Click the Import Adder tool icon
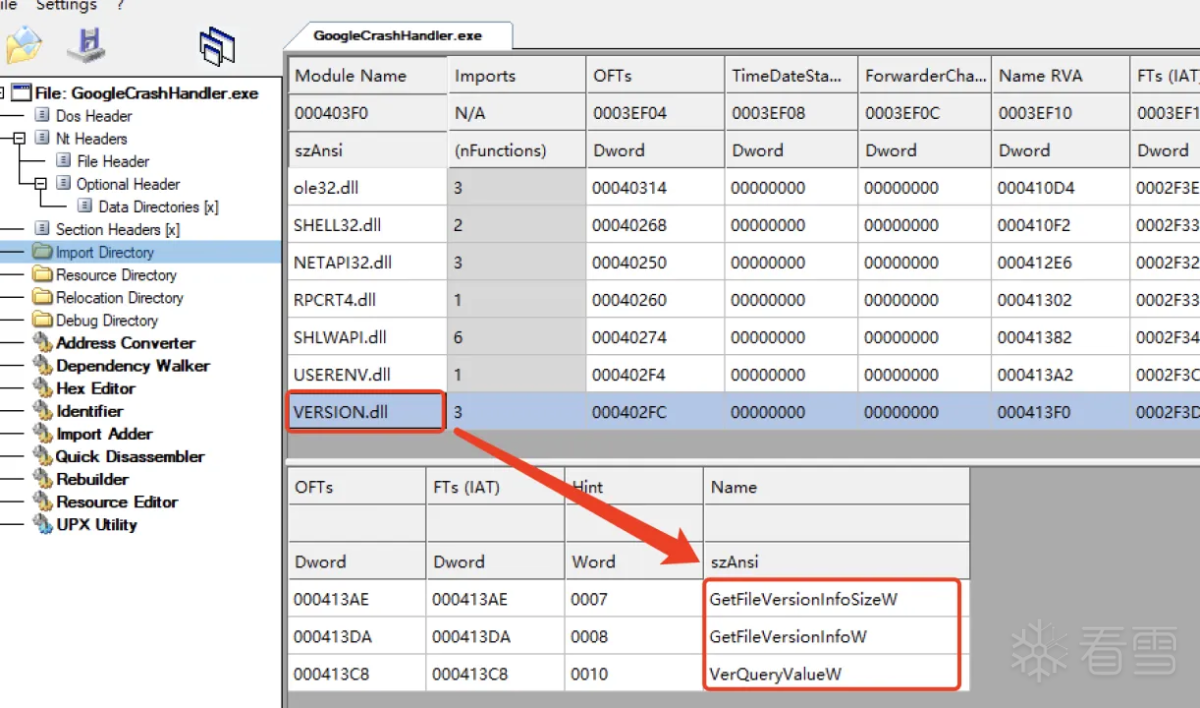1200x708 pixels. pyautogui.click(x=42, y=433)
